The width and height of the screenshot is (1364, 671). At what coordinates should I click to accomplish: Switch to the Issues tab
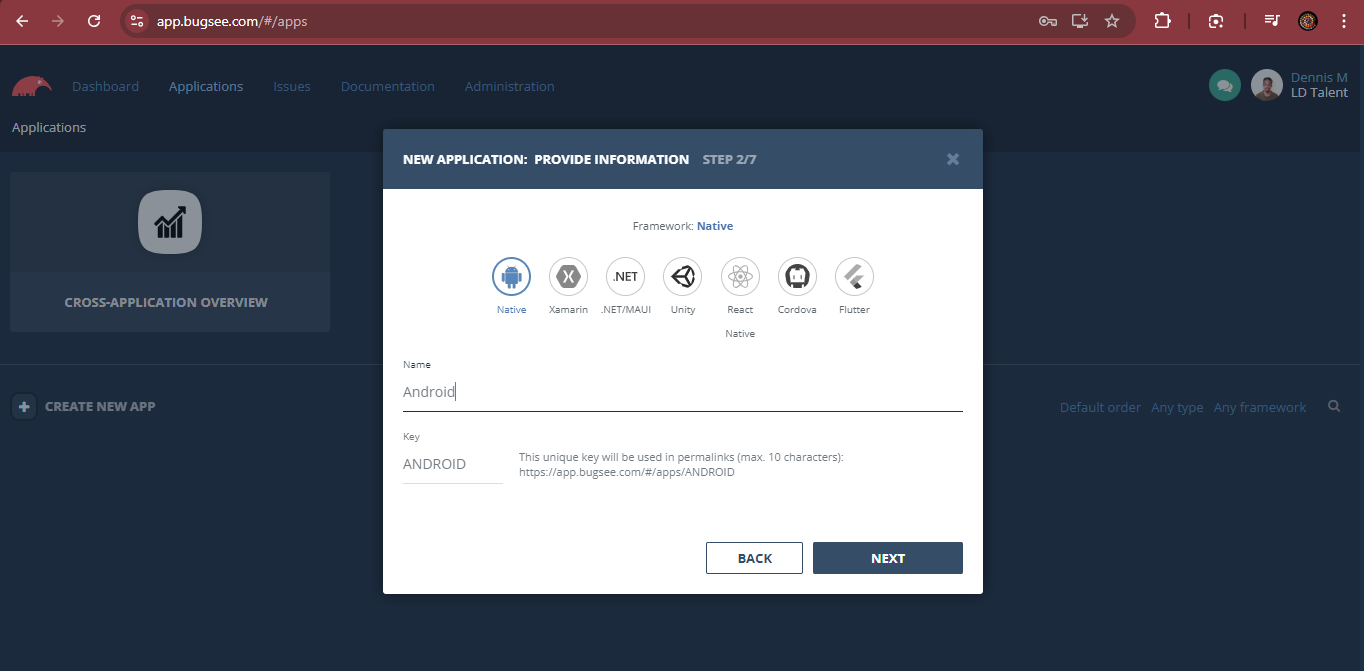291,86
